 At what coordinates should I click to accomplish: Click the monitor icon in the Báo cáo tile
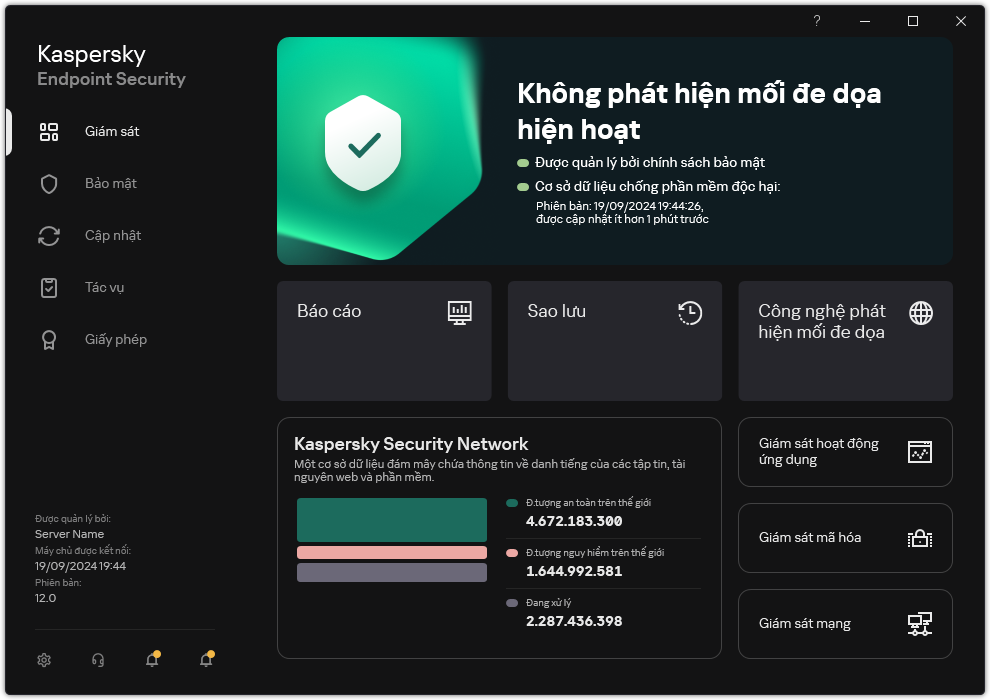pyautogui.click(x=459, y=313)
